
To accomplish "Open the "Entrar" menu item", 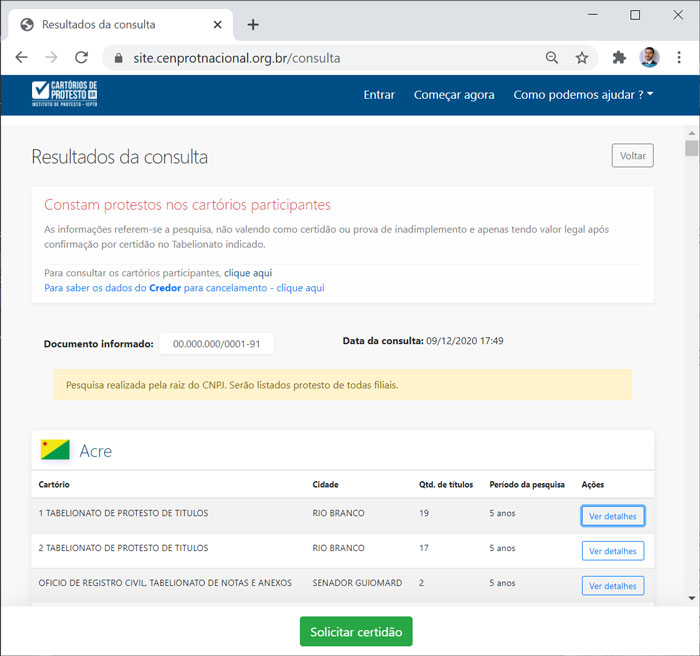I will pos(379,95).
